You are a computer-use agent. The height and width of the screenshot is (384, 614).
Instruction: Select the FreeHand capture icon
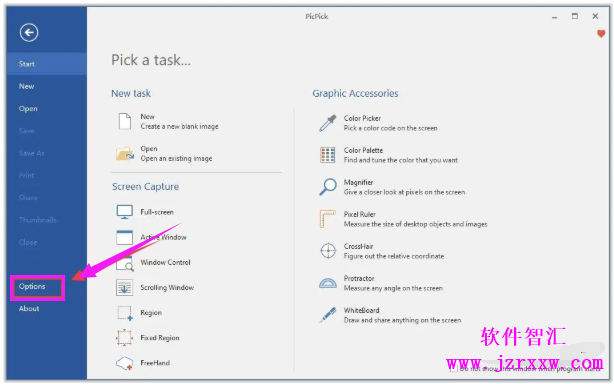(125, 363)
